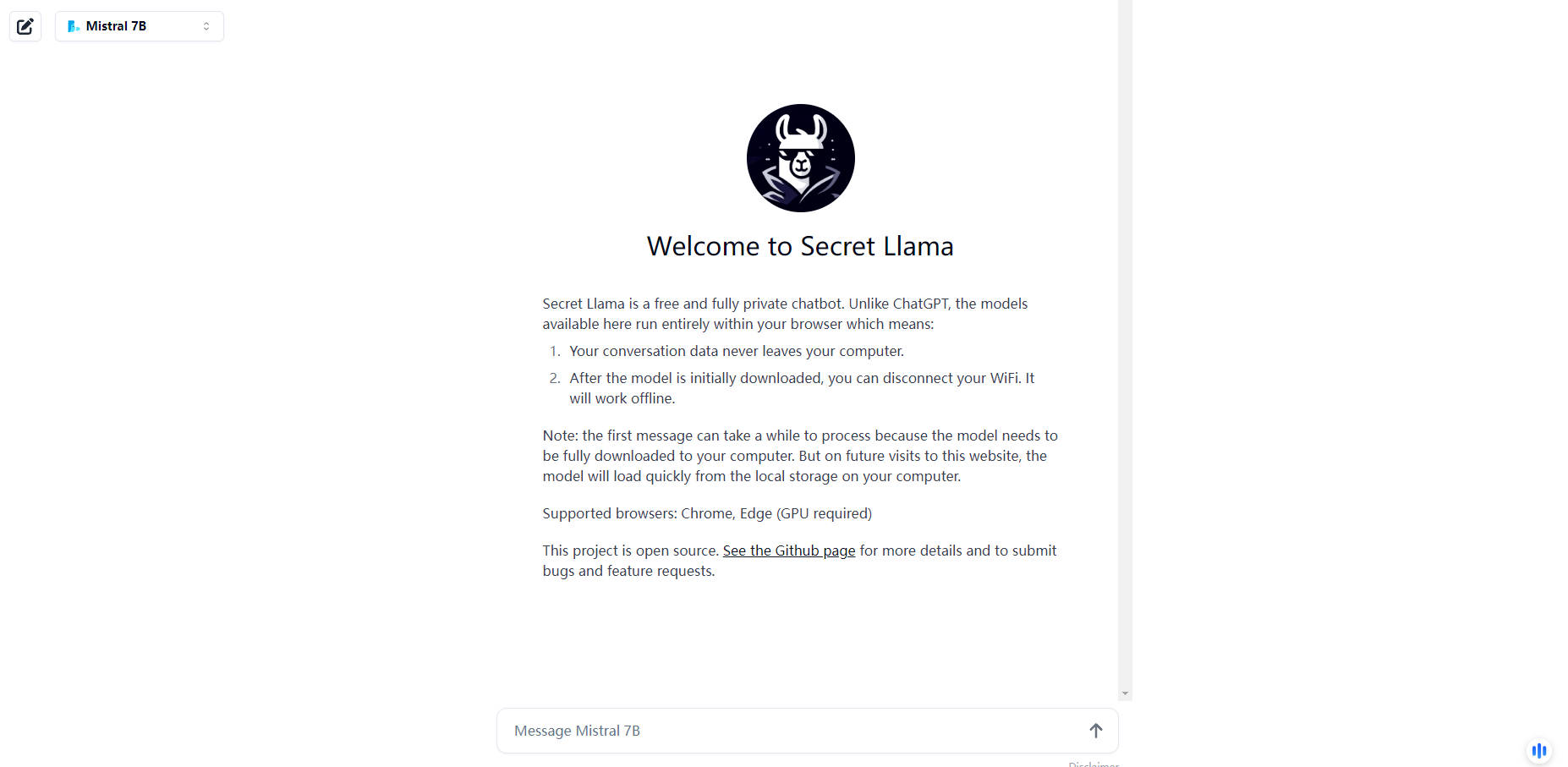Select a different model from the picker
Screen dimensions: 1568x767
click(x=139, y=25)
